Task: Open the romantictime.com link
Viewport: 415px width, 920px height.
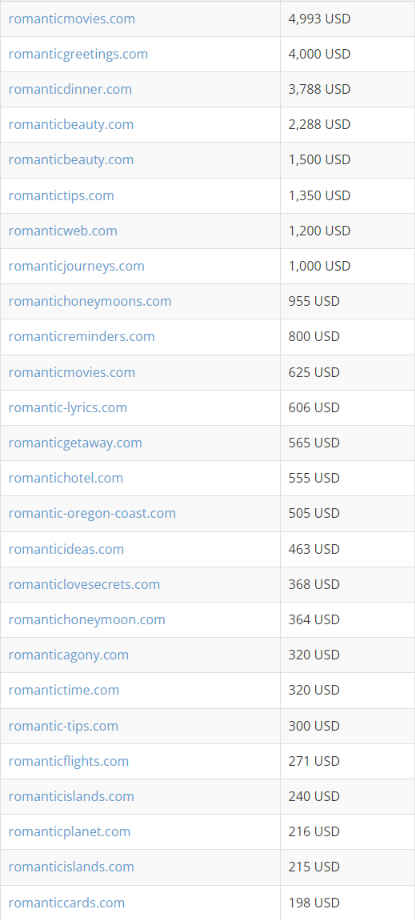Action: [x=64, y=691]
